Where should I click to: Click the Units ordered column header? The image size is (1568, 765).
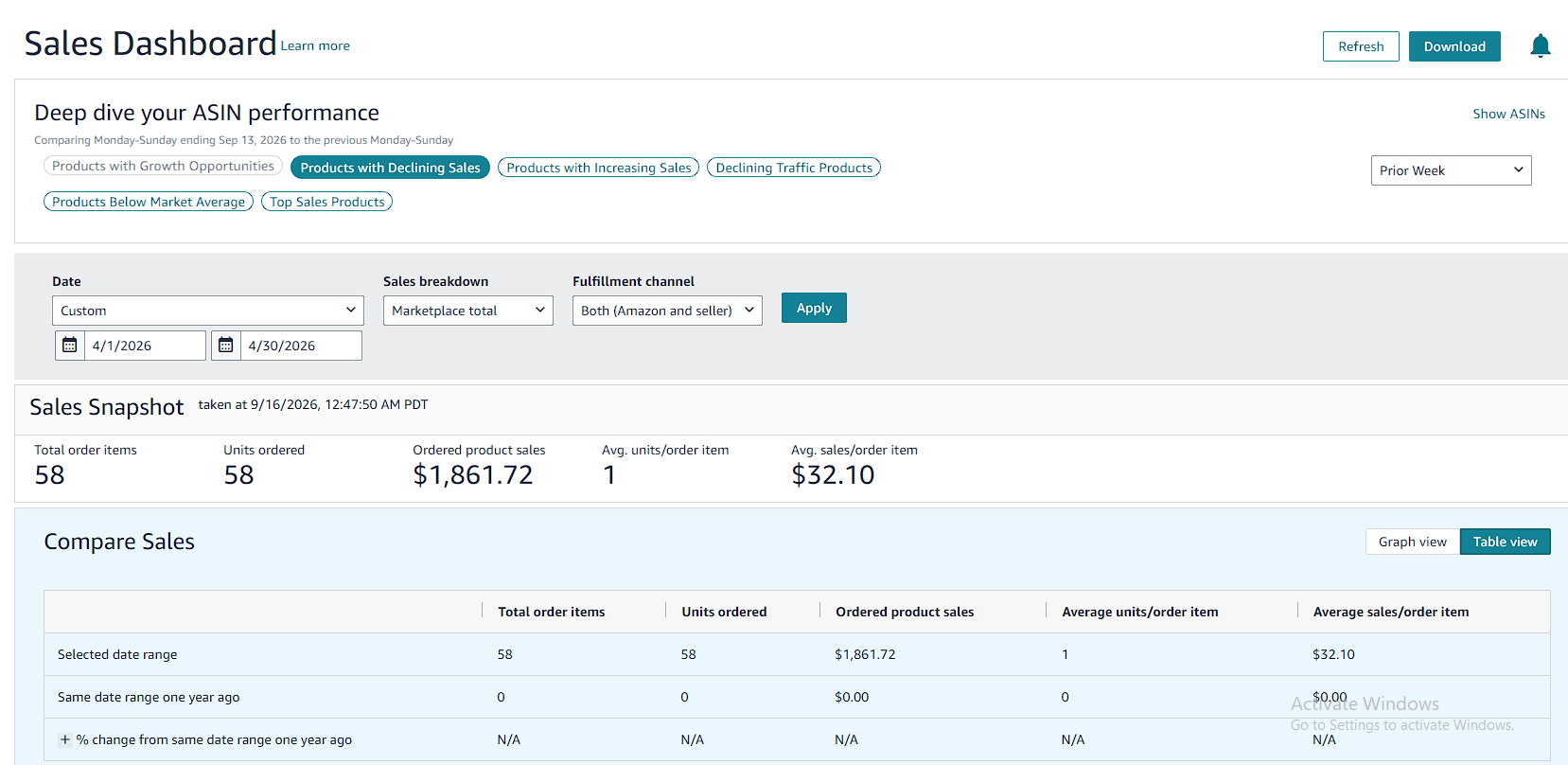pyautogui.click(x=724, y=612)
